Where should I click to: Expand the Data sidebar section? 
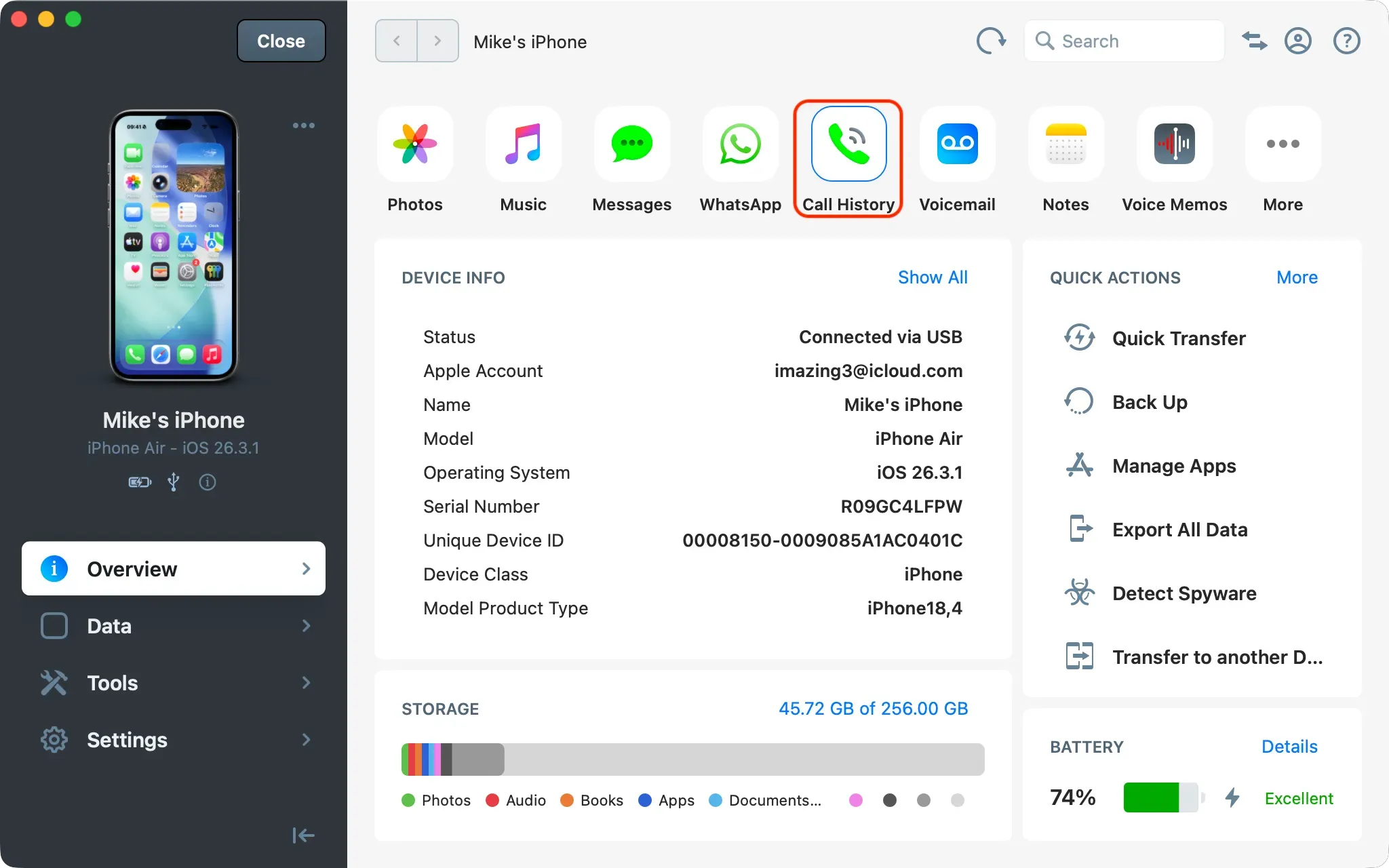click(173, 625)
